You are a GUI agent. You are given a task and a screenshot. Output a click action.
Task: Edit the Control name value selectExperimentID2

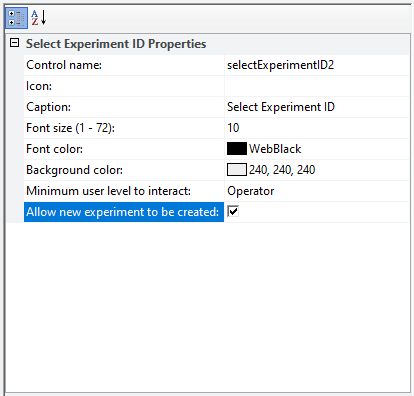317,65
